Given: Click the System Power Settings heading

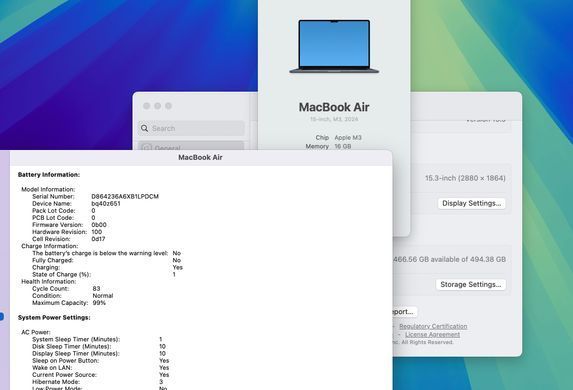Looking at the screenshot, I should point(54,317).
